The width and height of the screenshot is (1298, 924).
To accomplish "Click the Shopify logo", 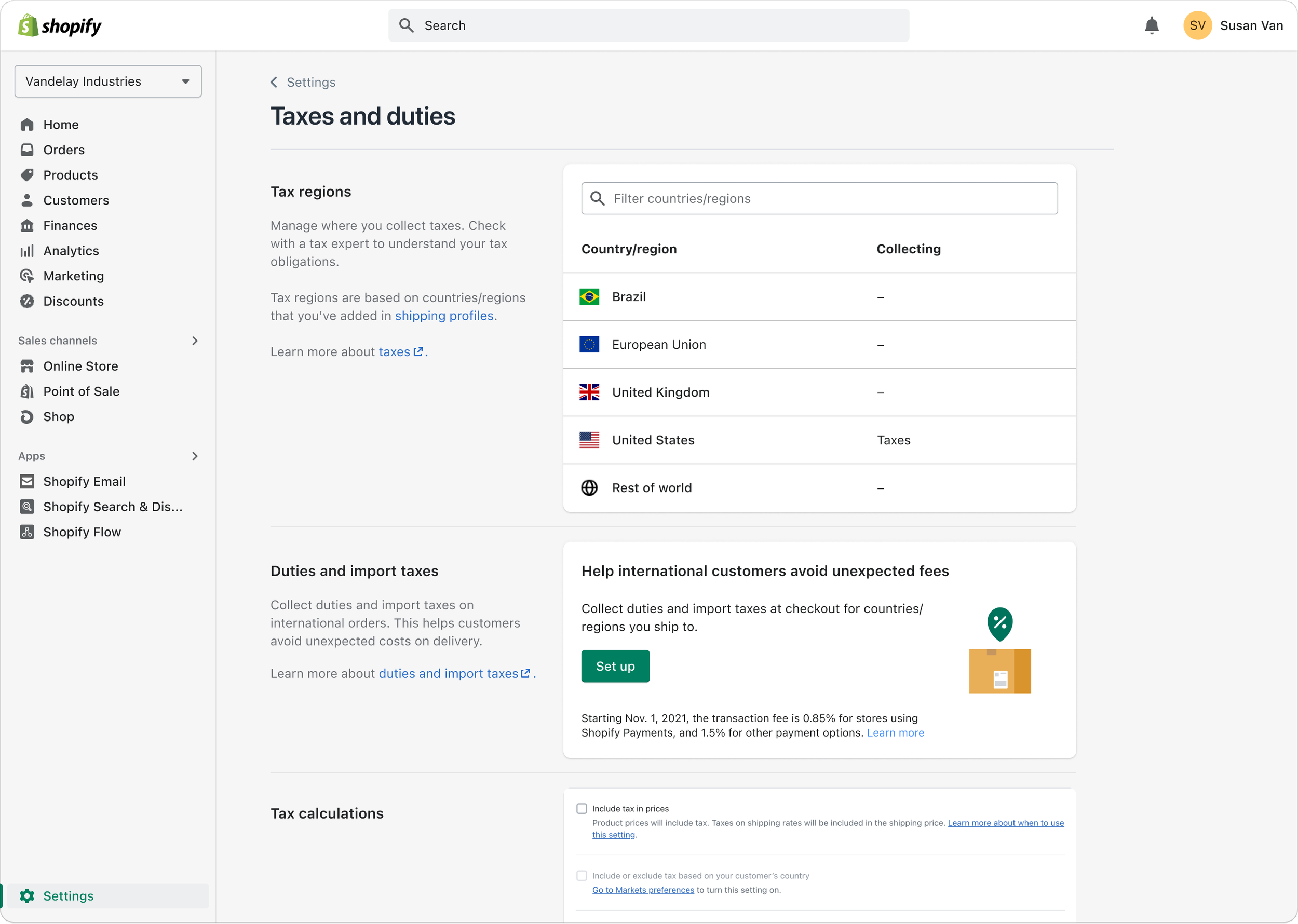I will coord(60,25).
